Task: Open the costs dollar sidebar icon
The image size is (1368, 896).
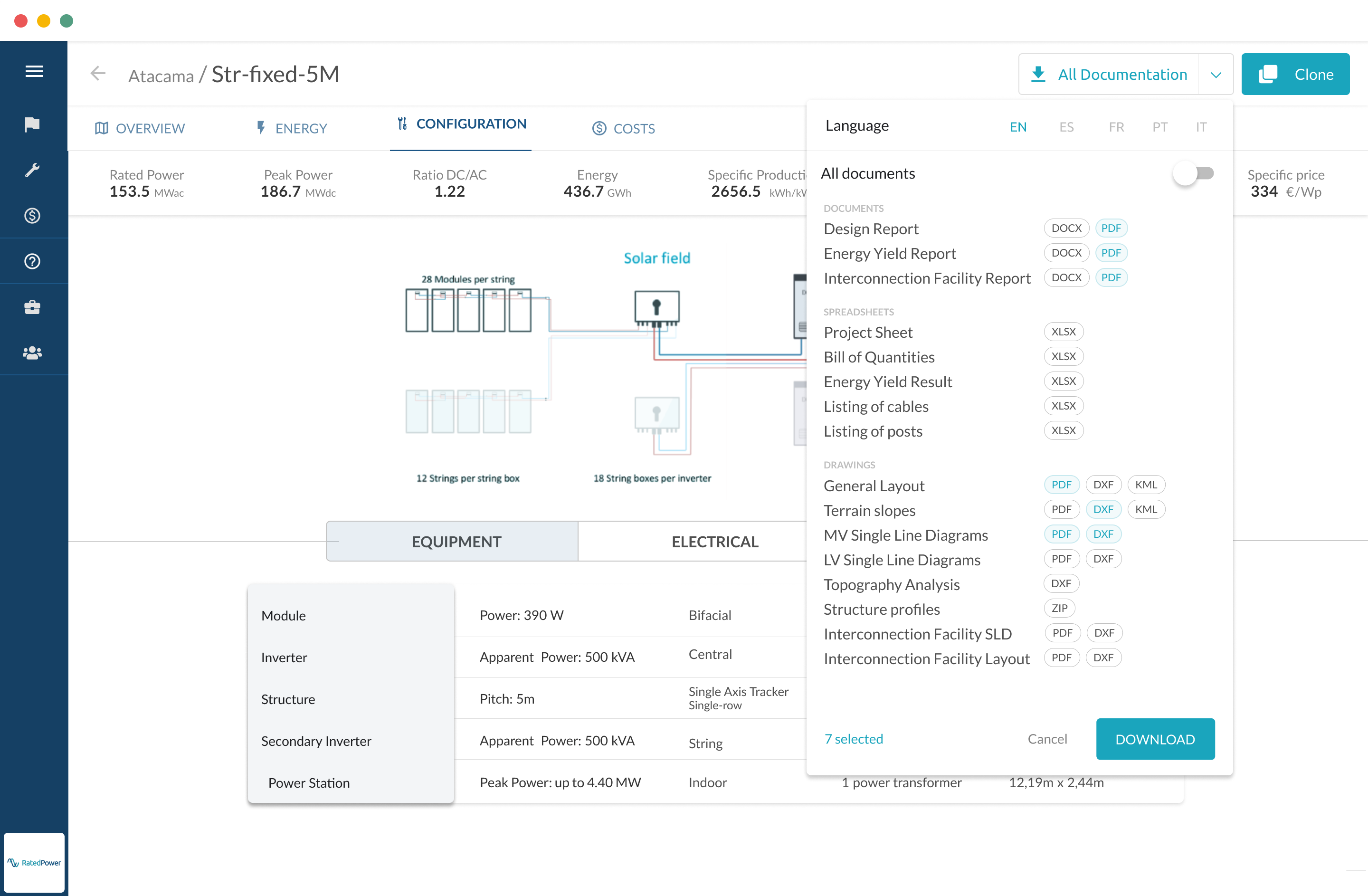Action: point(32,216)
